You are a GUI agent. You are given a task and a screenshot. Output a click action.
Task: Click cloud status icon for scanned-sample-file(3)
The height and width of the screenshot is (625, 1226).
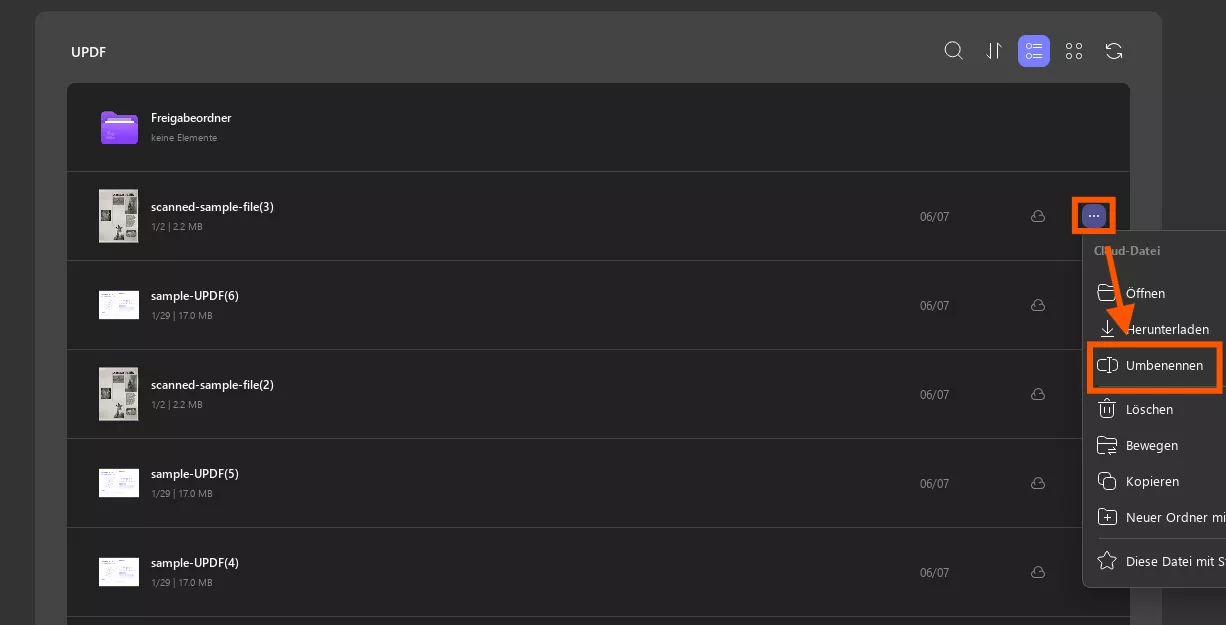tap(1038, 216)
